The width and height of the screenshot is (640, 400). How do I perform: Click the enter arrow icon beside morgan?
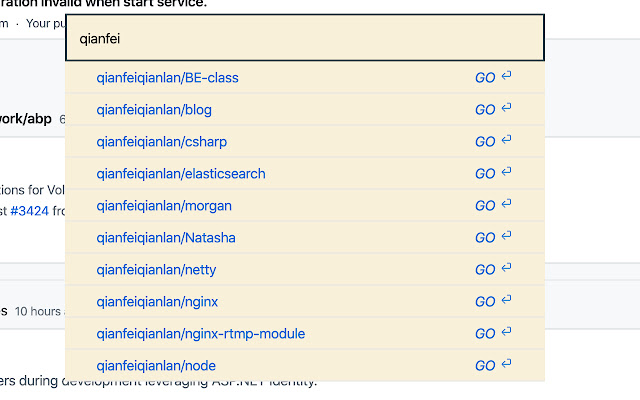pyautogui.click(x=507, y=204)
